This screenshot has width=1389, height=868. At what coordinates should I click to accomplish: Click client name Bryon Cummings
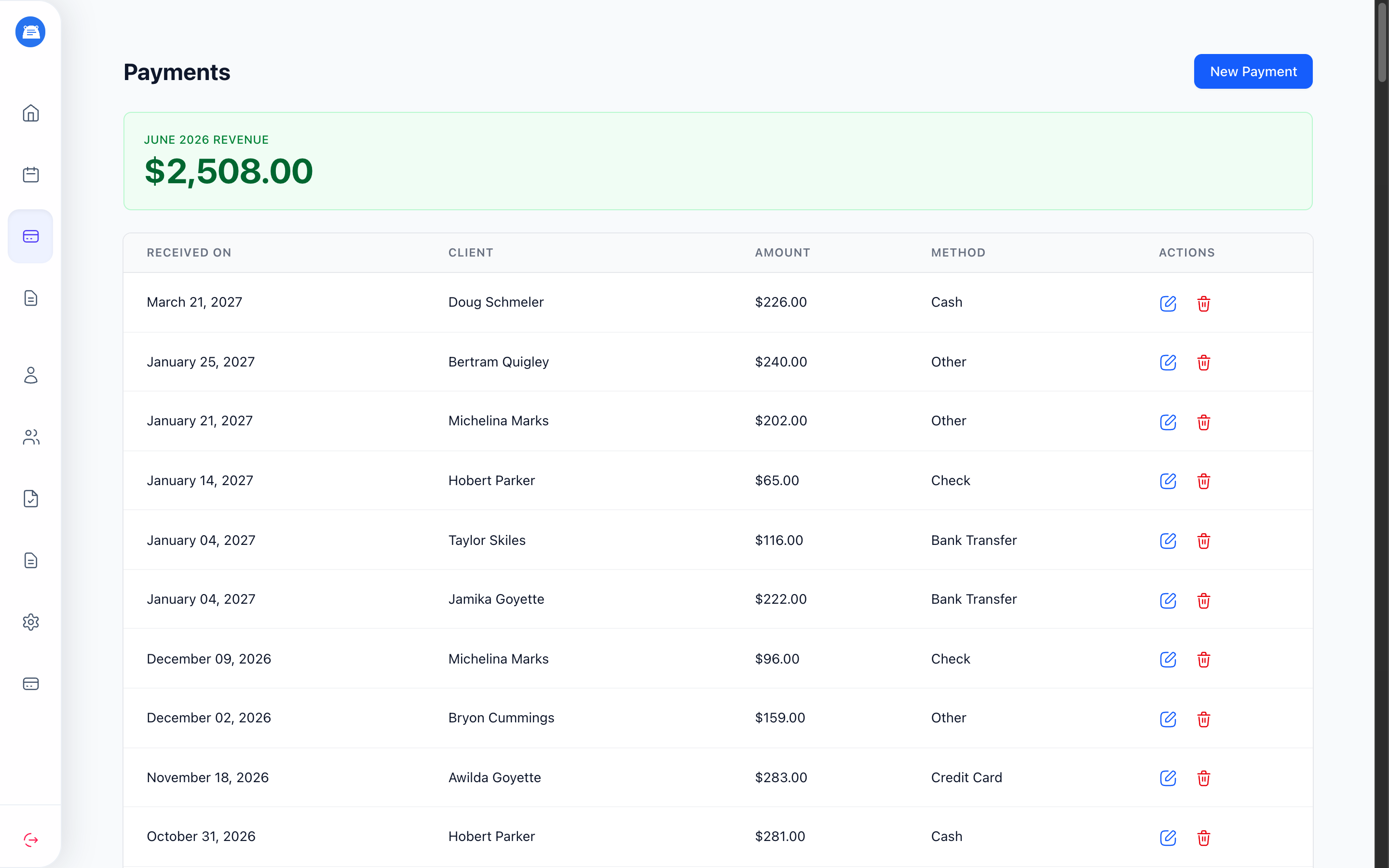501,718
